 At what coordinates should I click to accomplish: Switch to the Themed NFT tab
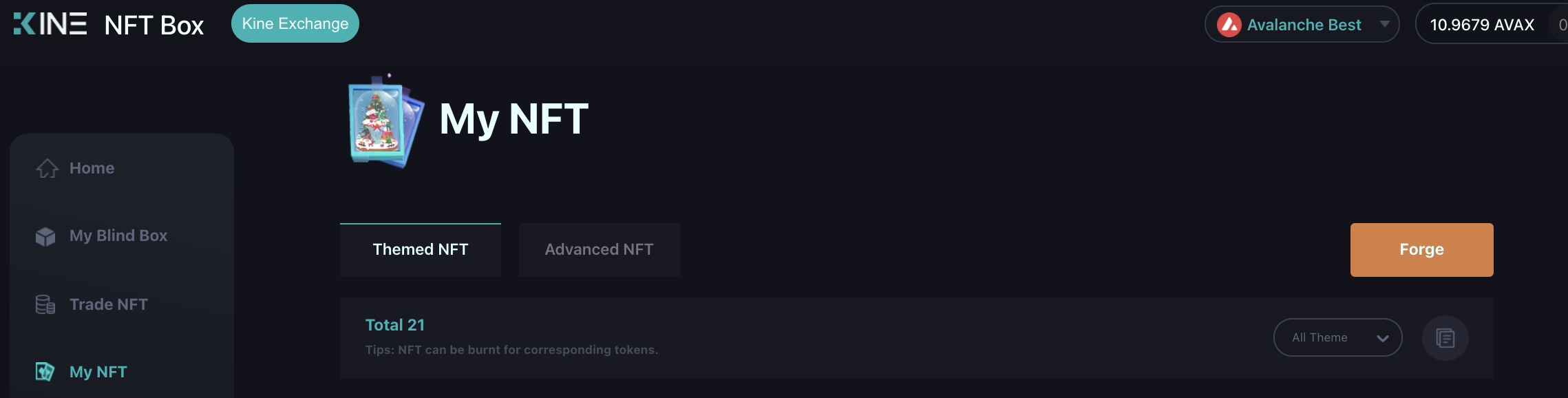[x=420, y=249]
